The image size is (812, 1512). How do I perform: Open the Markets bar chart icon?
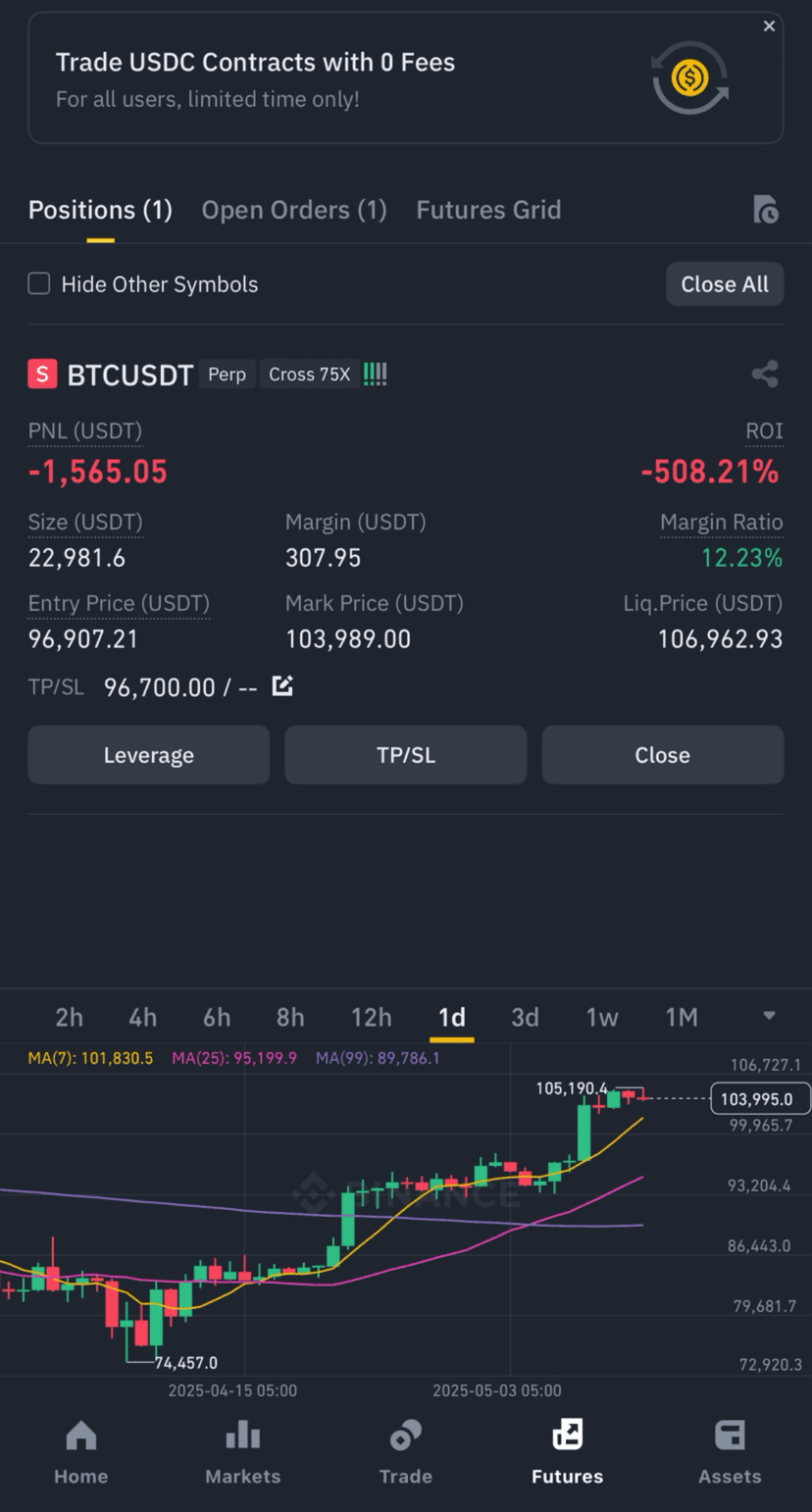pos(243,1436)
